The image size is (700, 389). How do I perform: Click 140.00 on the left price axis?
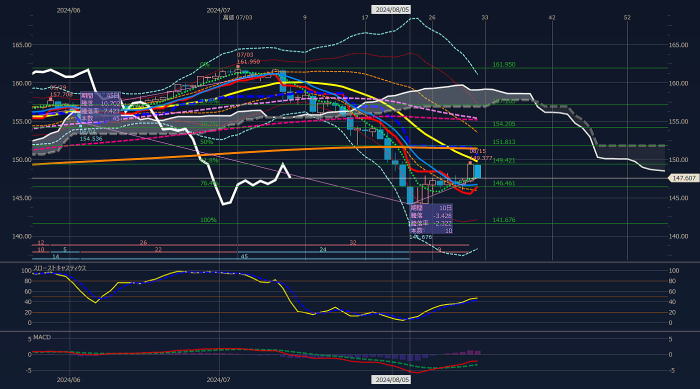point(22,236)
